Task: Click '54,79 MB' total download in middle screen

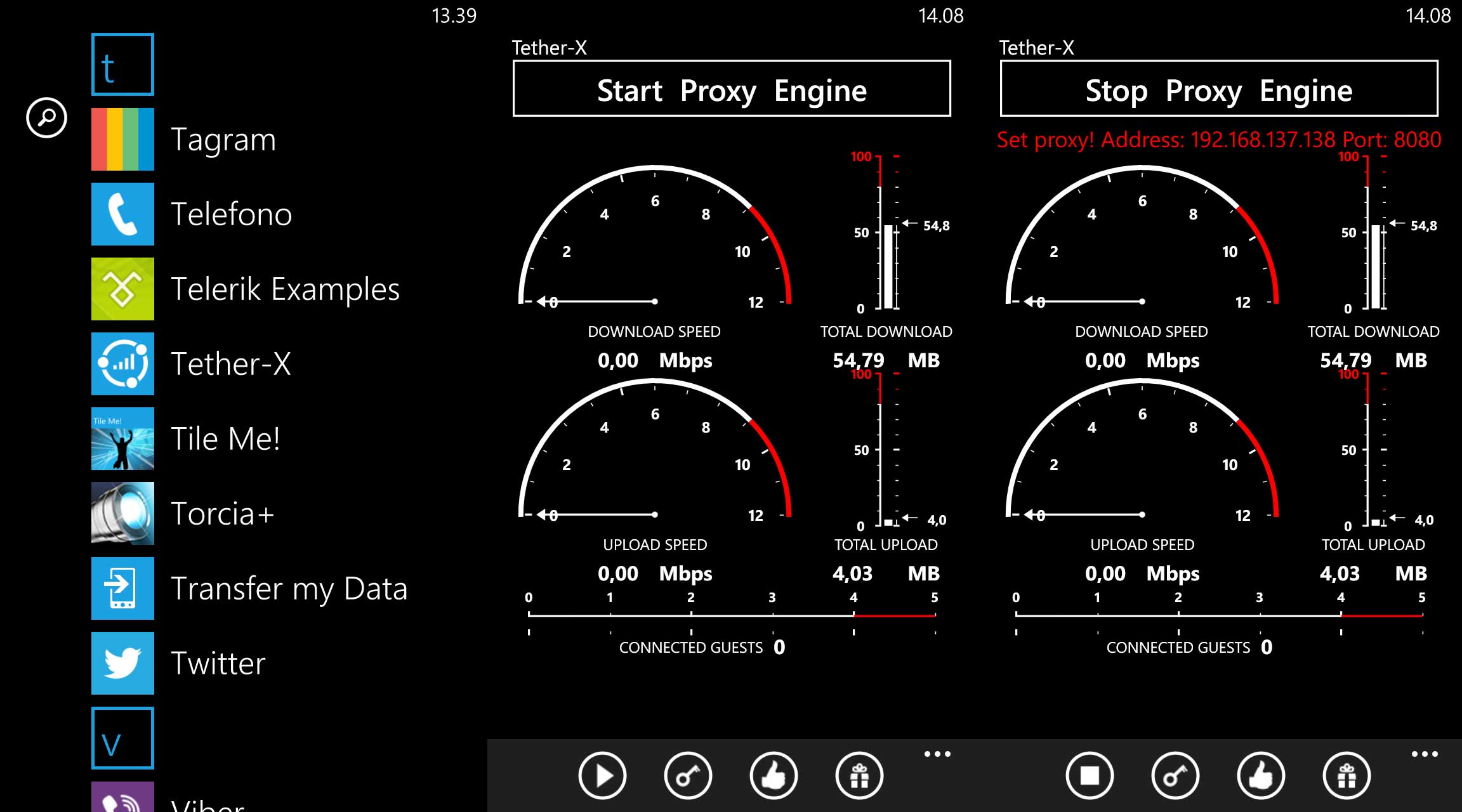Action: (886, 360)
